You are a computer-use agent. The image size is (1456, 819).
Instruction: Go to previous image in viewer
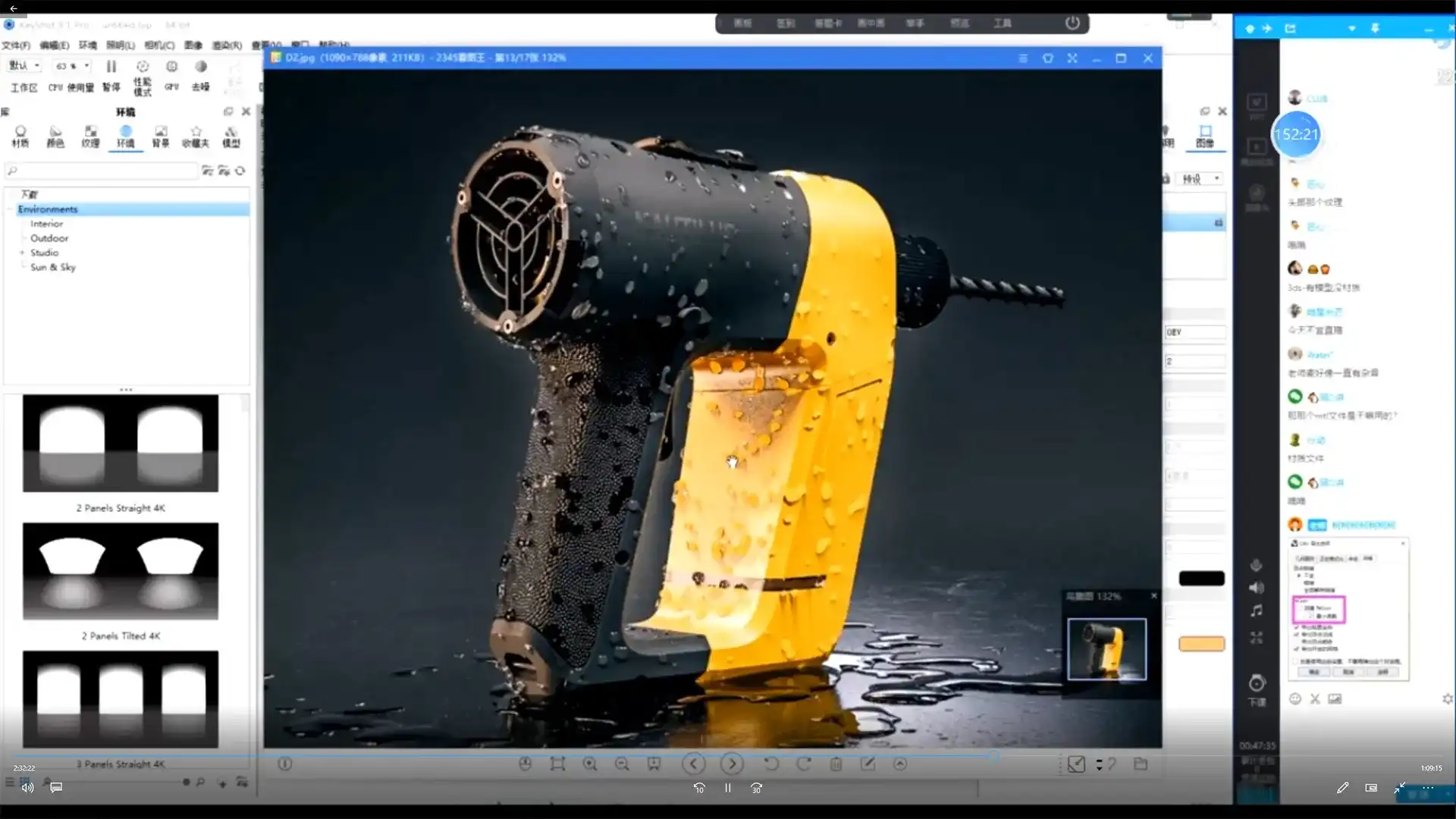click(693, 764)
